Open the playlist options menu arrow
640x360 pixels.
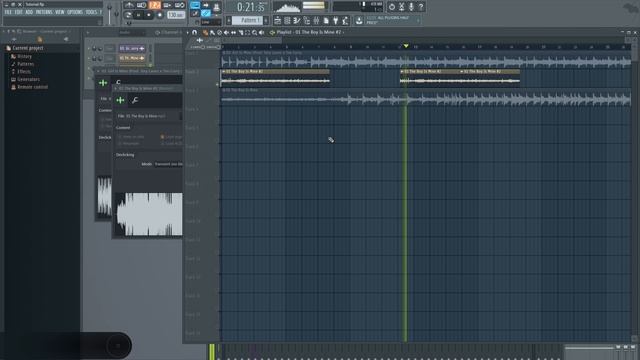(188, 32)
